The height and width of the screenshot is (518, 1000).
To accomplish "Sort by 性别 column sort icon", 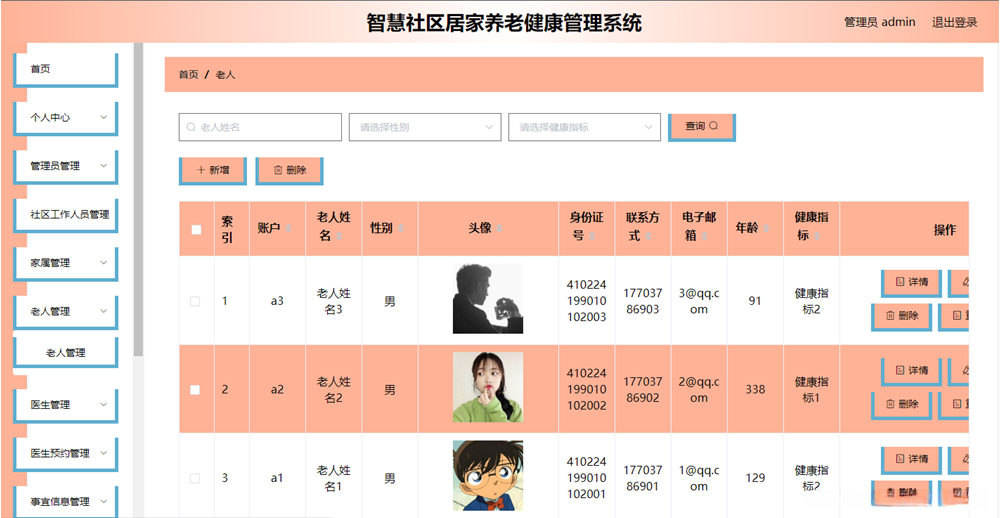I will pos(401,229).
